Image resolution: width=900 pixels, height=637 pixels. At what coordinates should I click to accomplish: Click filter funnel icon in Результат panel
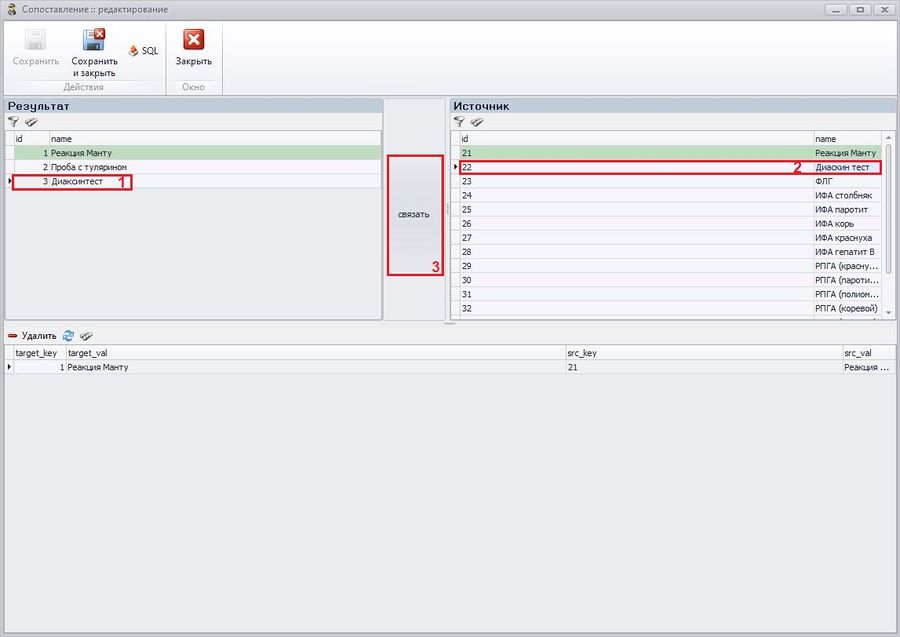click(x=14, y=121)
